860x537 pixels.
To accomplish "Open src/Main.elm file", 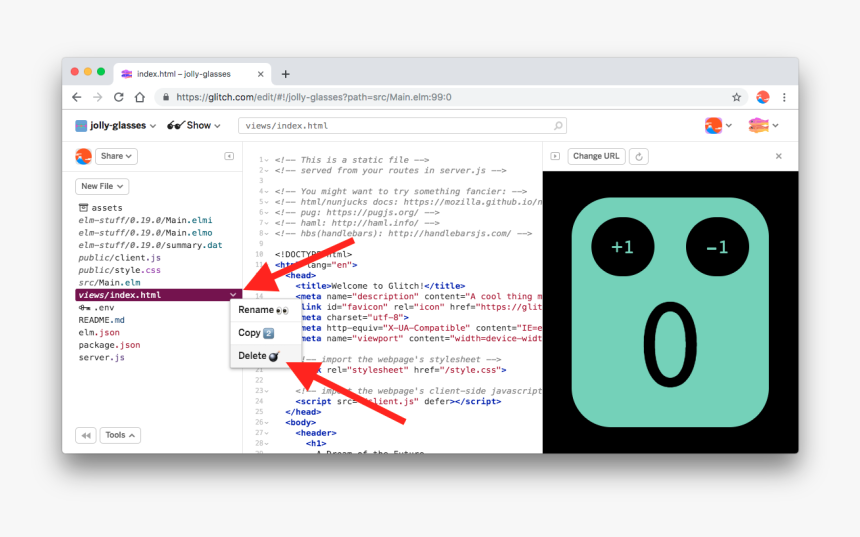I will click(x=109, y=283).
